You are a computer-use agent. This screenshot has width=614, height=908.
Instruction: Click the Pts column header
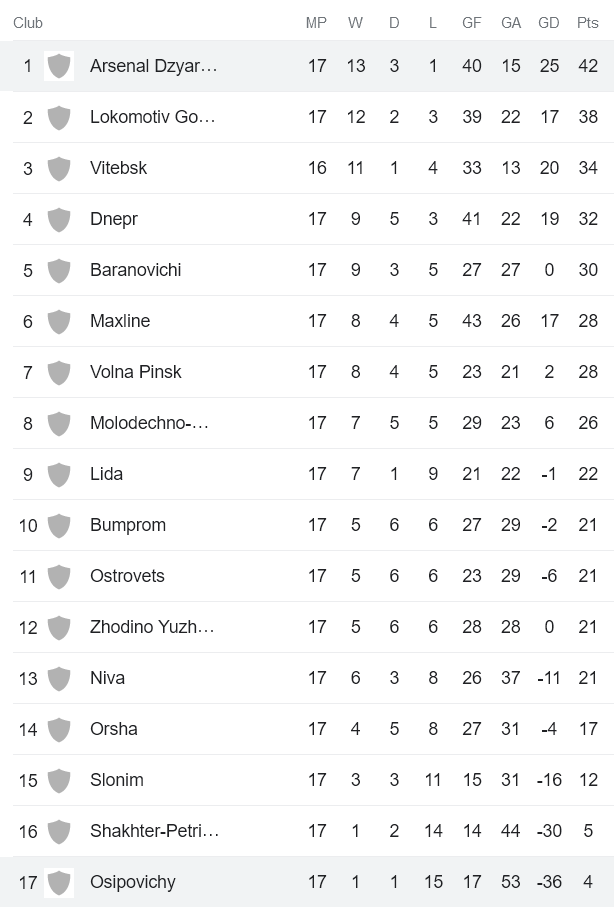coord(587,23)
